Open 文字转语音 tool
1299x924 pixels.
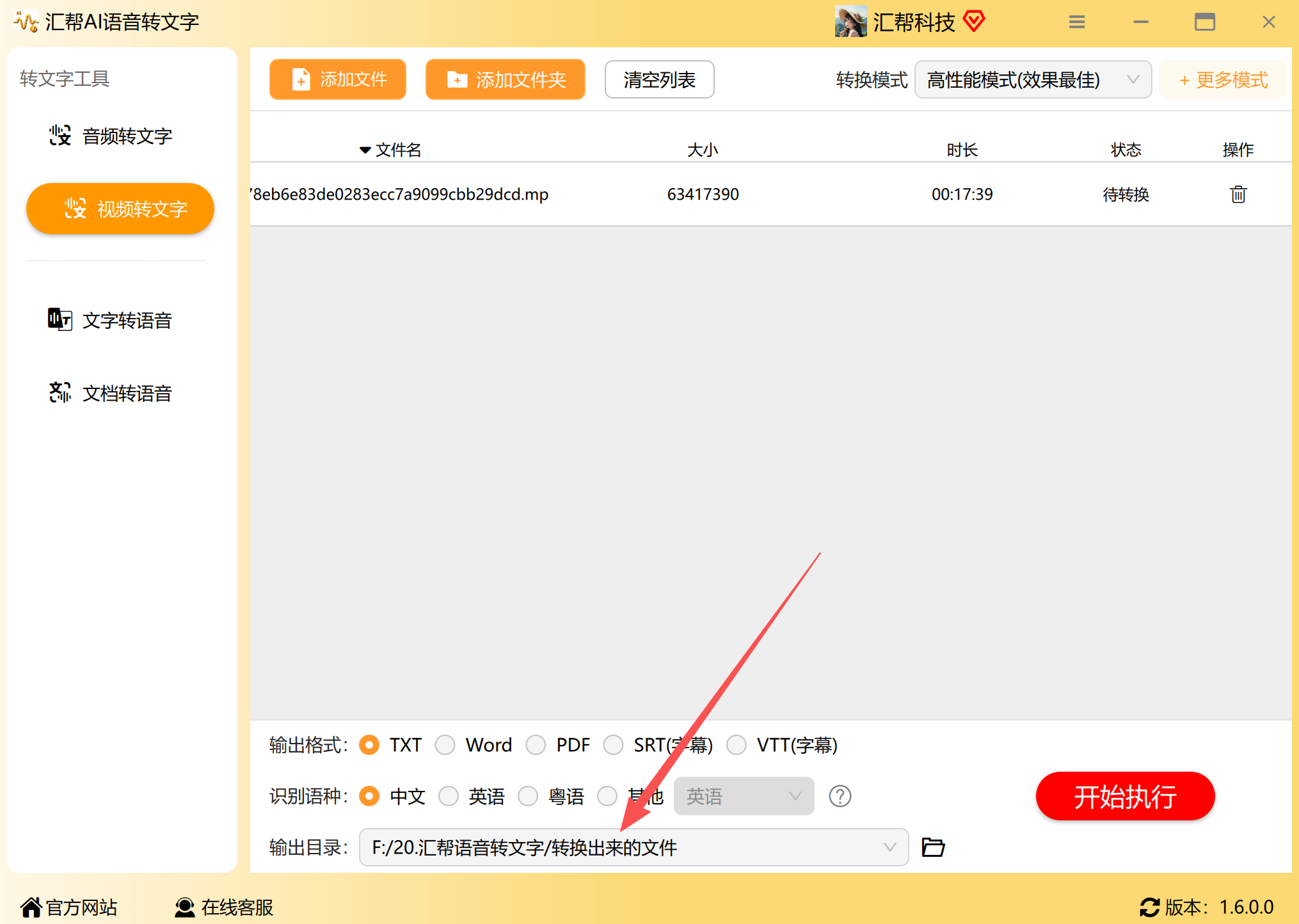(110, 320)
